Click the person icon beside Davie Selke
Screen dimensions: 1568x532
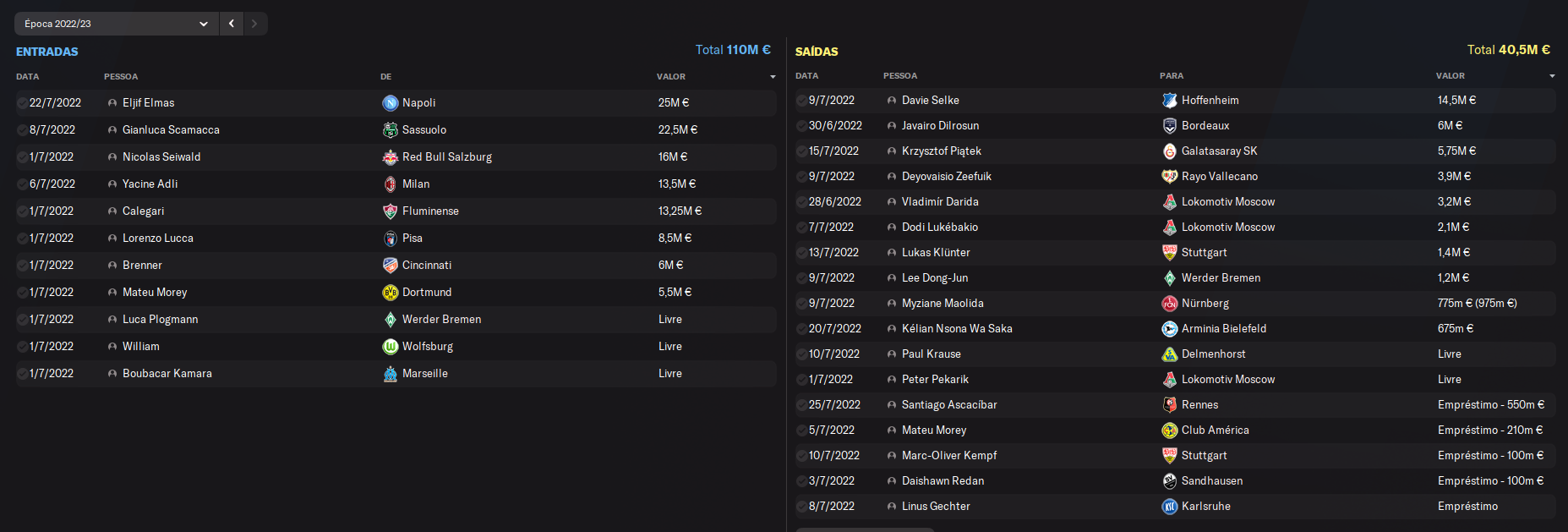892,101
